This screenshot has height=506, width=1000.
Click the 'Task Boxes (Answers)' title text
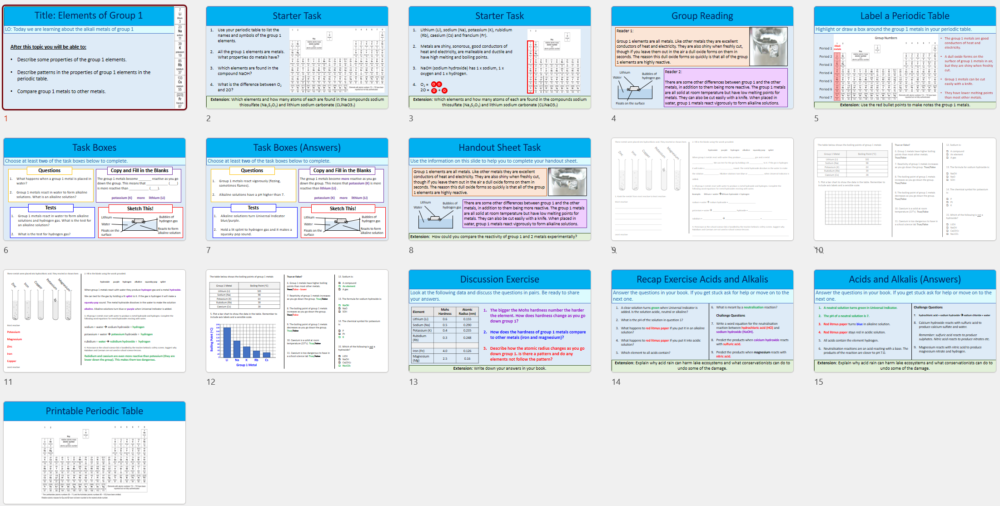coord(297,147)
